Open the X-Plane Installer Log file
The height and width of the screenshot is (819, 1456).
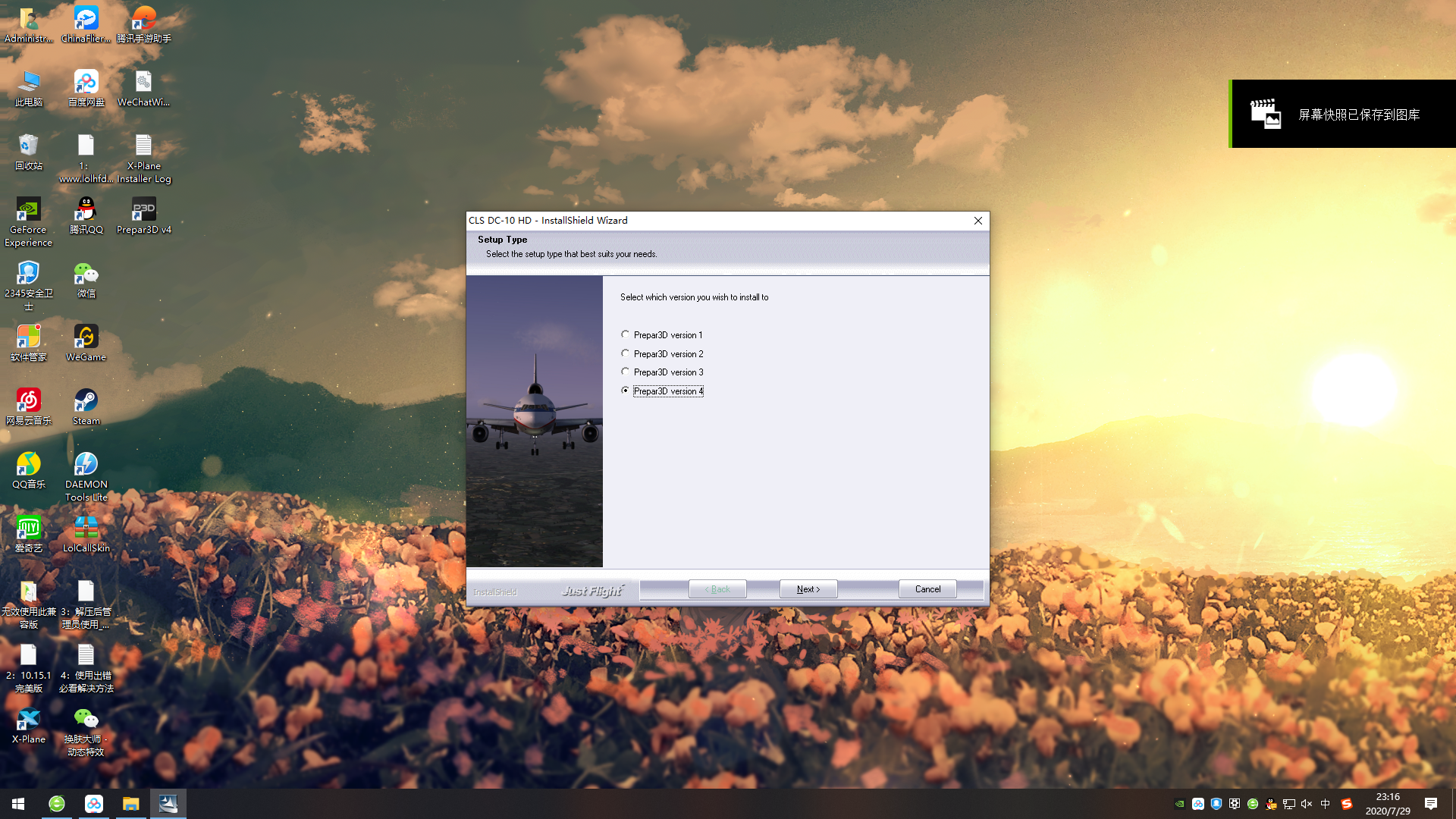[x=143, y=158]
